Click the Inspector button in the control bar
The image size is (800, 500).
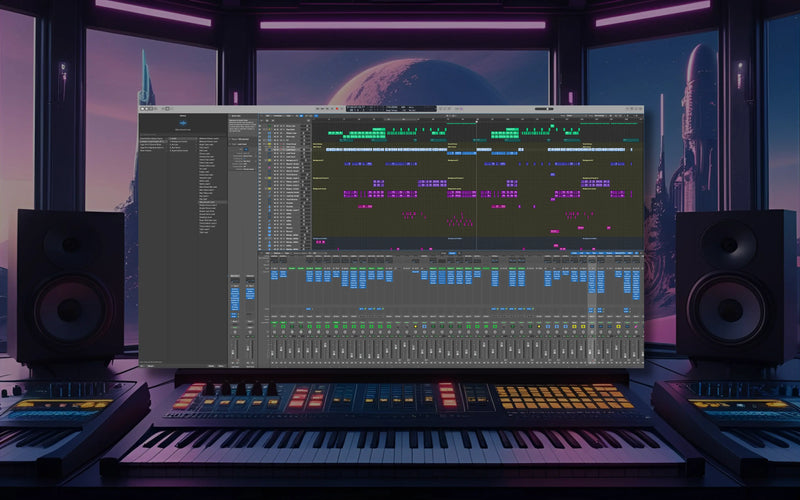pos(148,108)
